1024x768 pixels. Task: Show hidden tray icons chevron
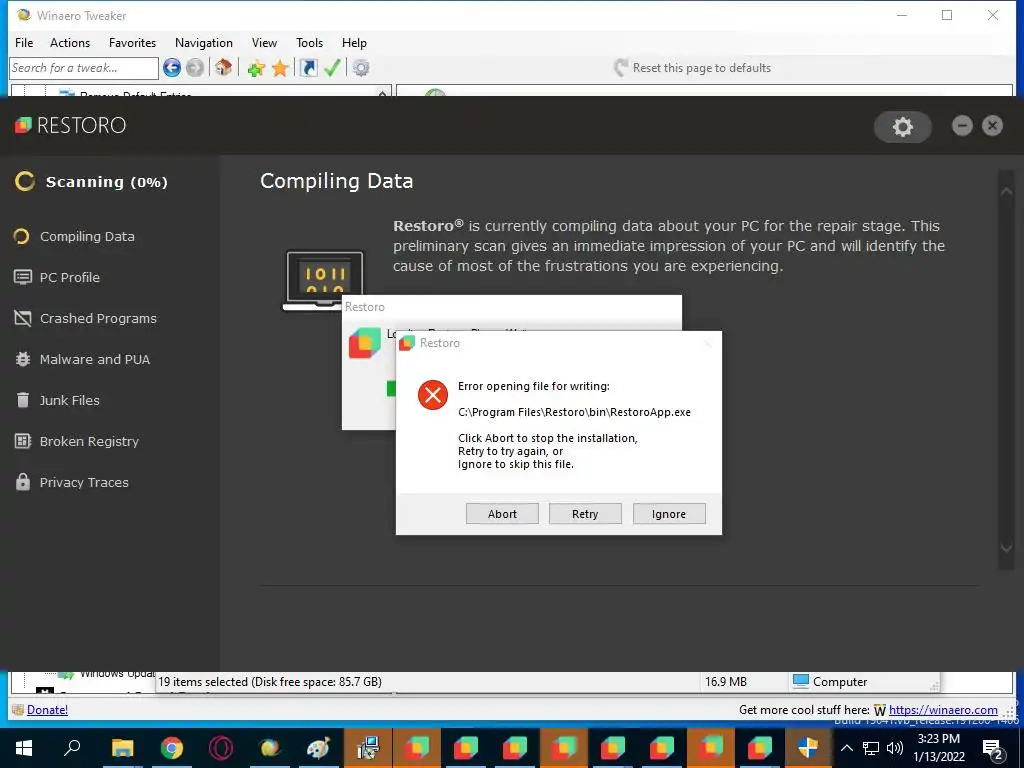(846, 748)
